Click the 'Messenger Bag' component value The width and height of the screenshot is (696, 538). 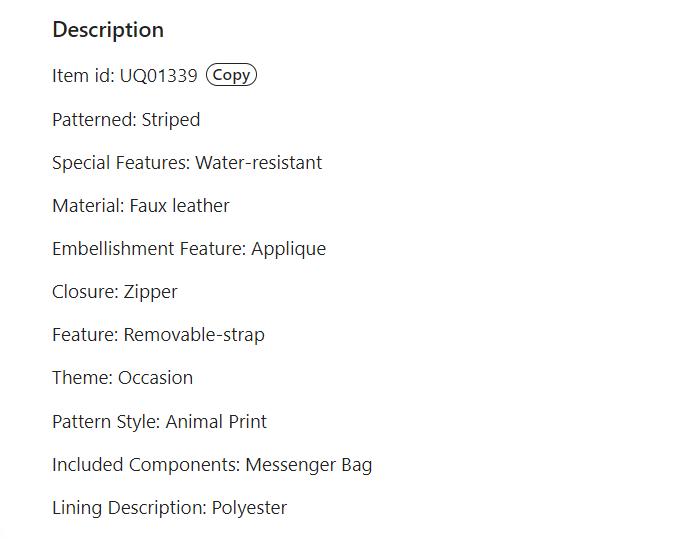[x=309, y=465]
